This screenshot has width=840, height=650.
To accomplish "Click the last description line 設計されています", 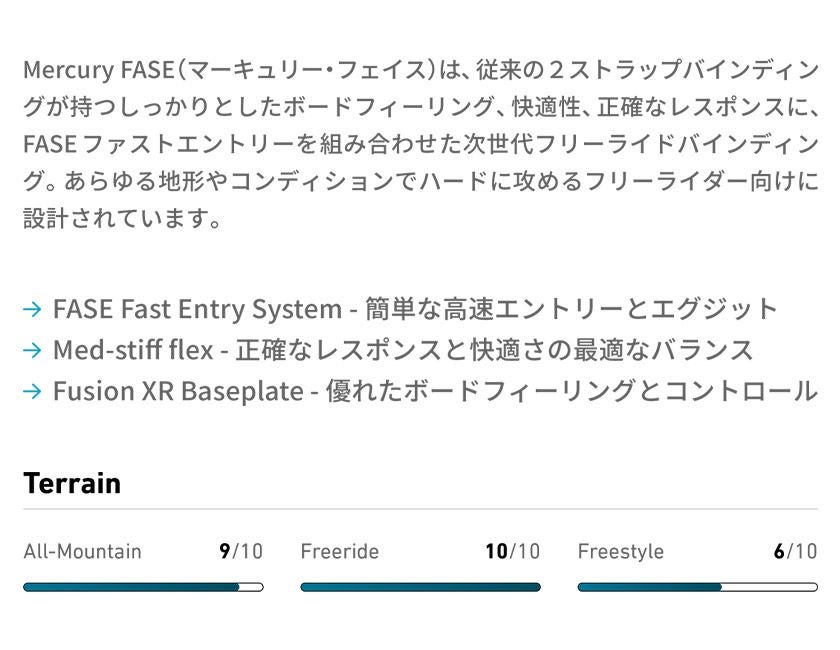I will tap(122, 217).
